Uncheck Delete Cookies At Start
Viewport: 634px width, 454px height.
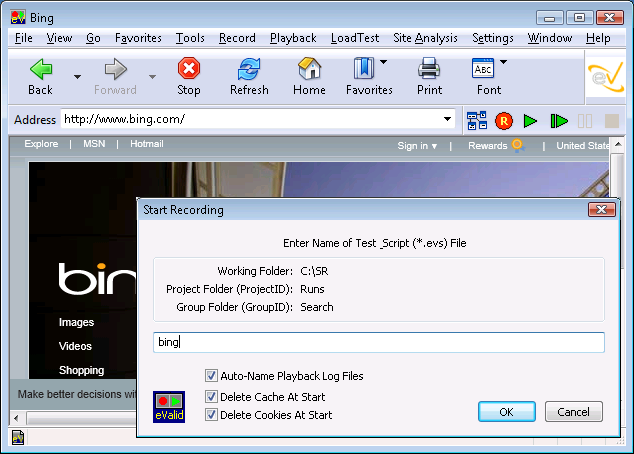[x=211, y=414]
